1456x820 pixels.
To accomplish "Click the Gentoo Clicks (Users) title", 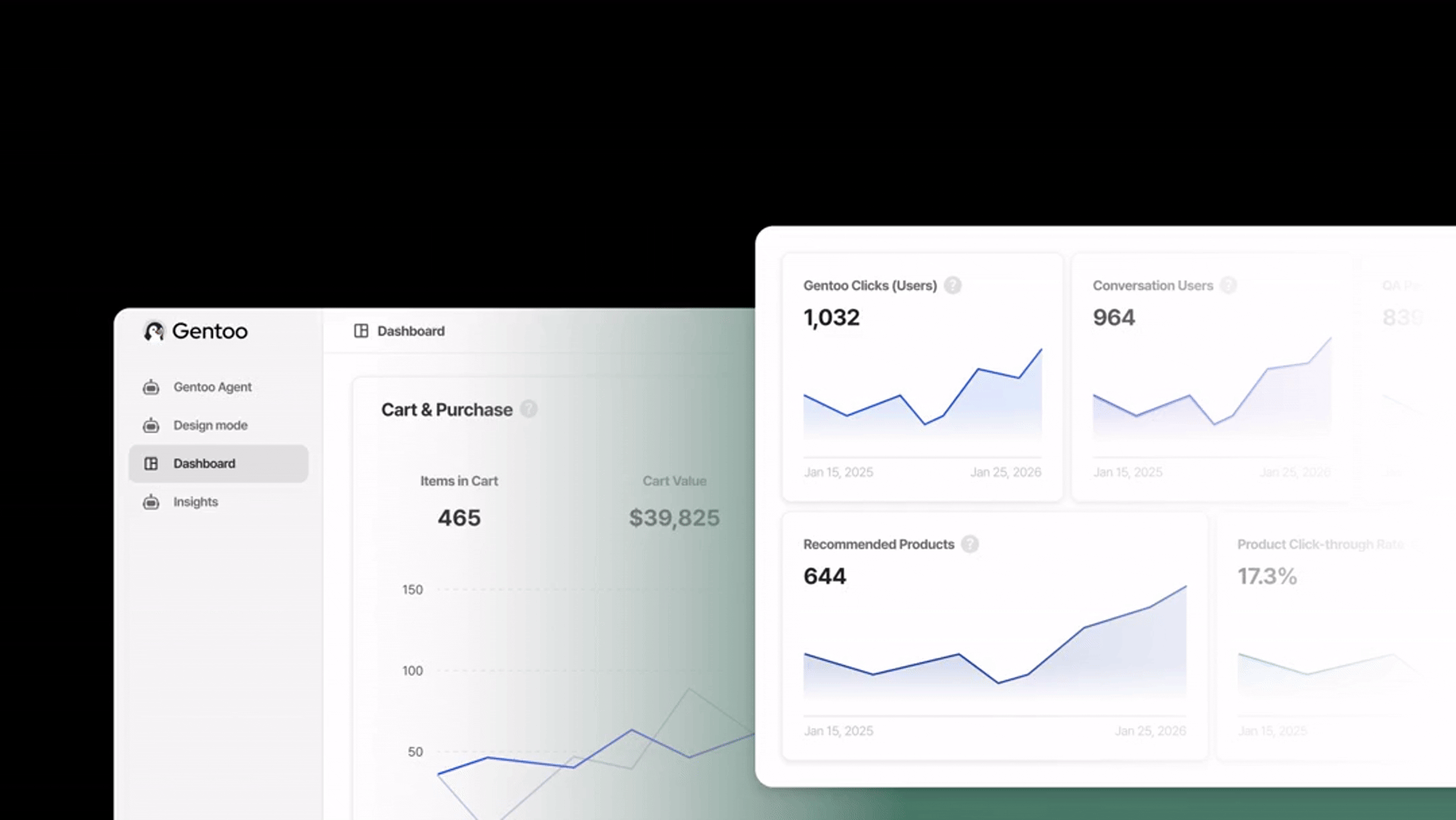I will click(870, 286).
